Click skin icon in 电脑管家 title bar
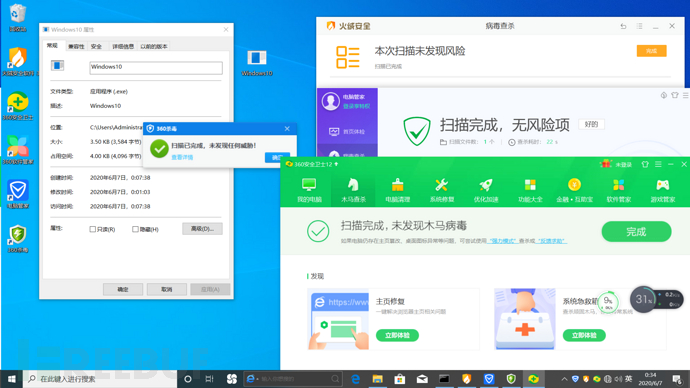The image size is (690, 388). click(x=675, y=95)
